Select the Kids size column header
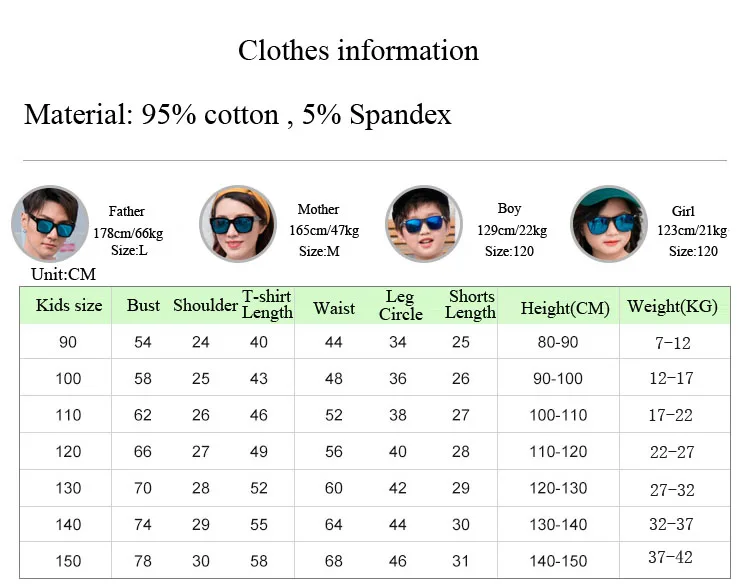750x584 pixels. (x=69, y=305)
